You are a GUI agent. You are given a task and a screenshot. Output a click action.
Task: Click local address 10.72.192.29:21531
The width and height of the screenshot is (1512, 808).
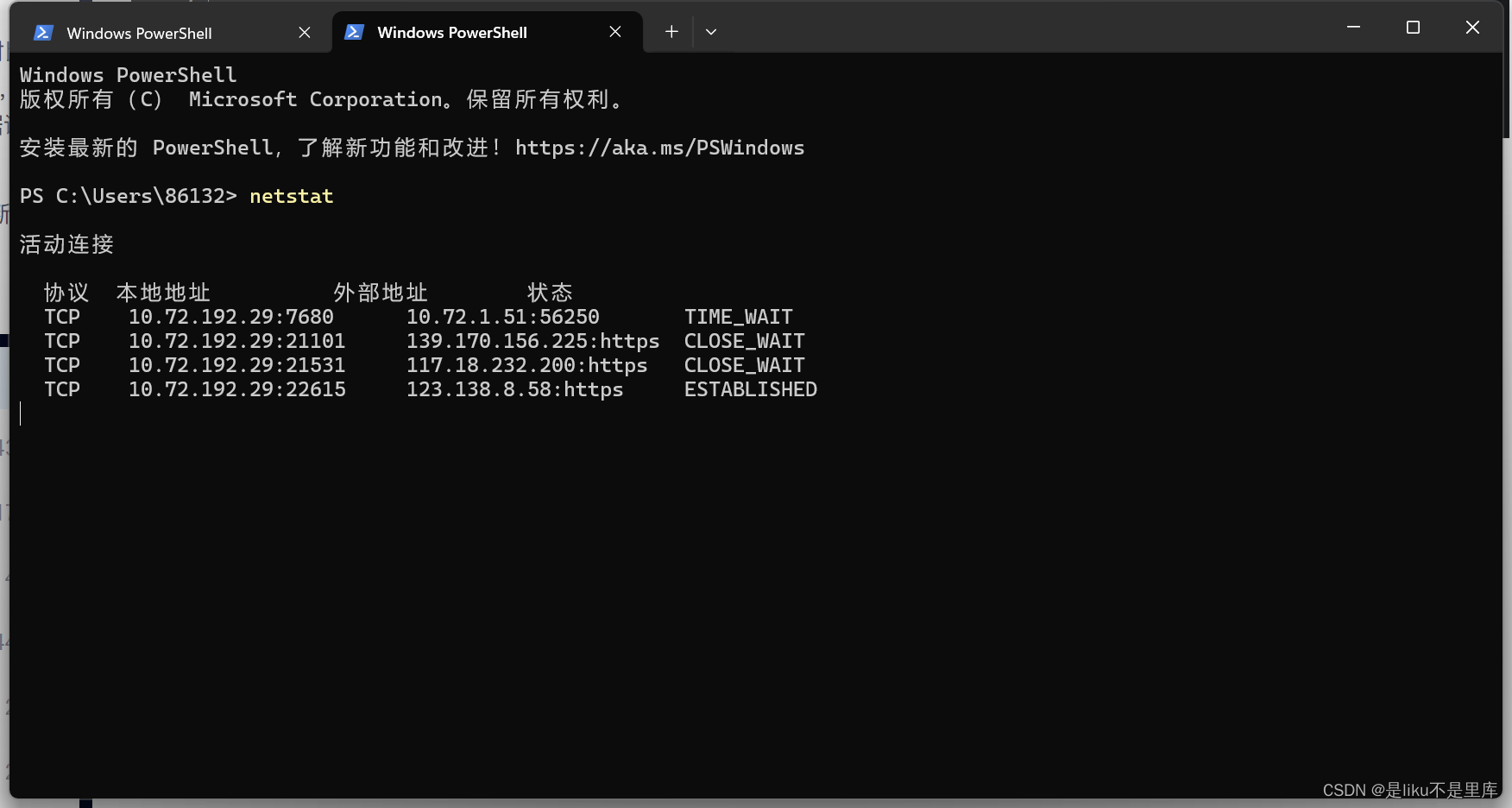click(x=237, y=365)
